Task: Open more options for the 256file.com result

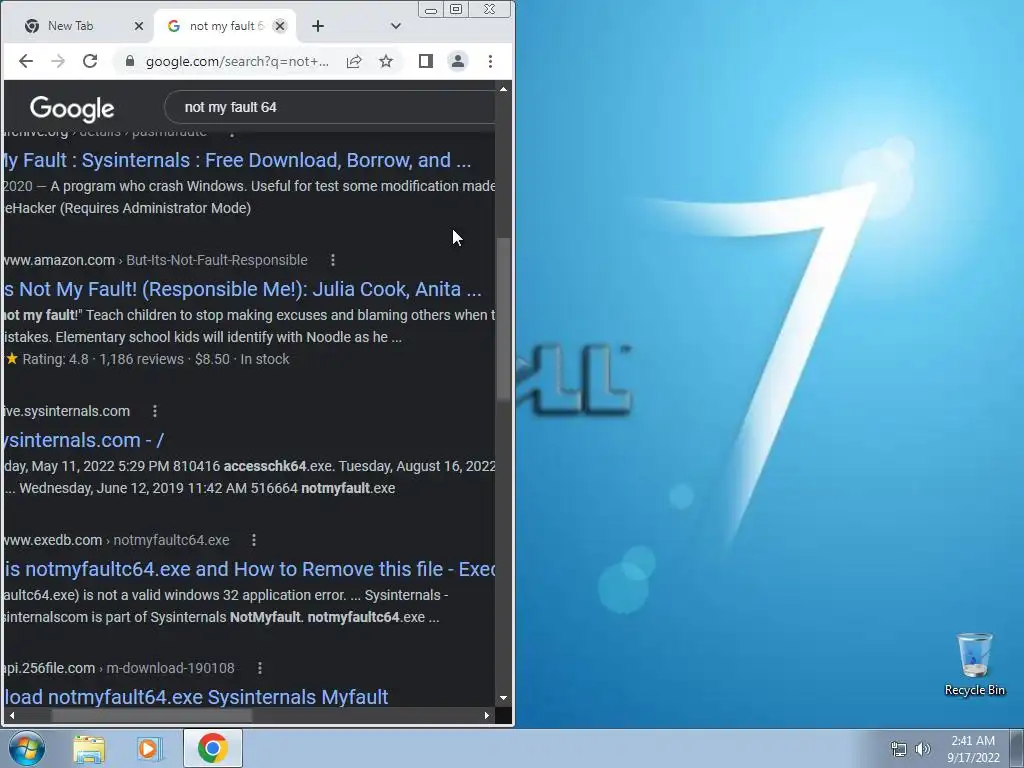Action: tap(260, 668)
